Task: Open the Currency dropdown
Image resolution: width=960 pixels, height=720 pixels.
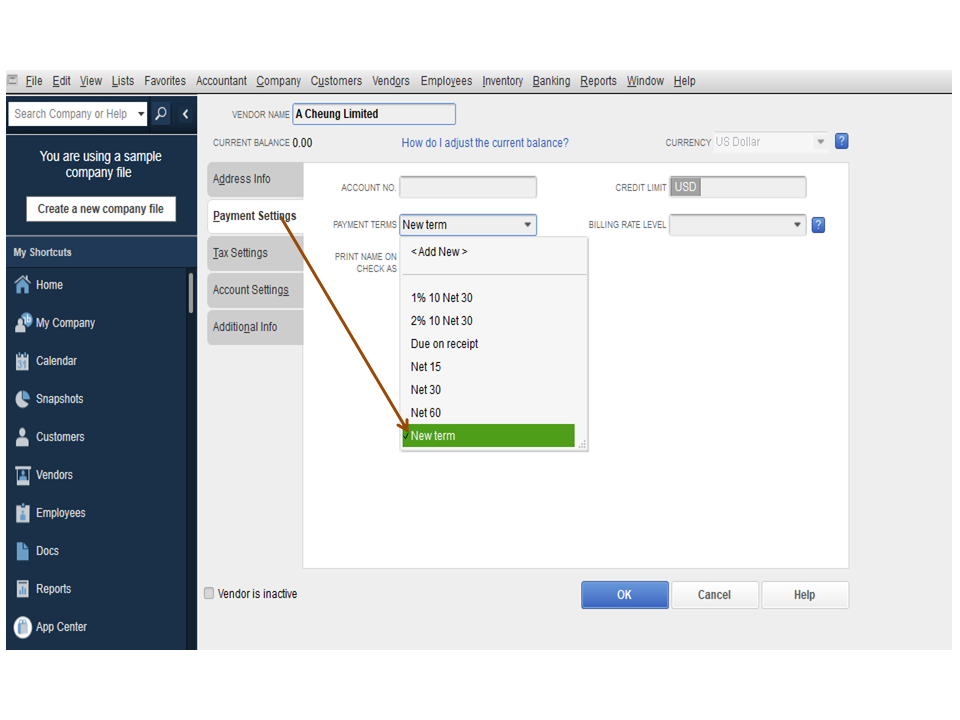Action: 820,142
